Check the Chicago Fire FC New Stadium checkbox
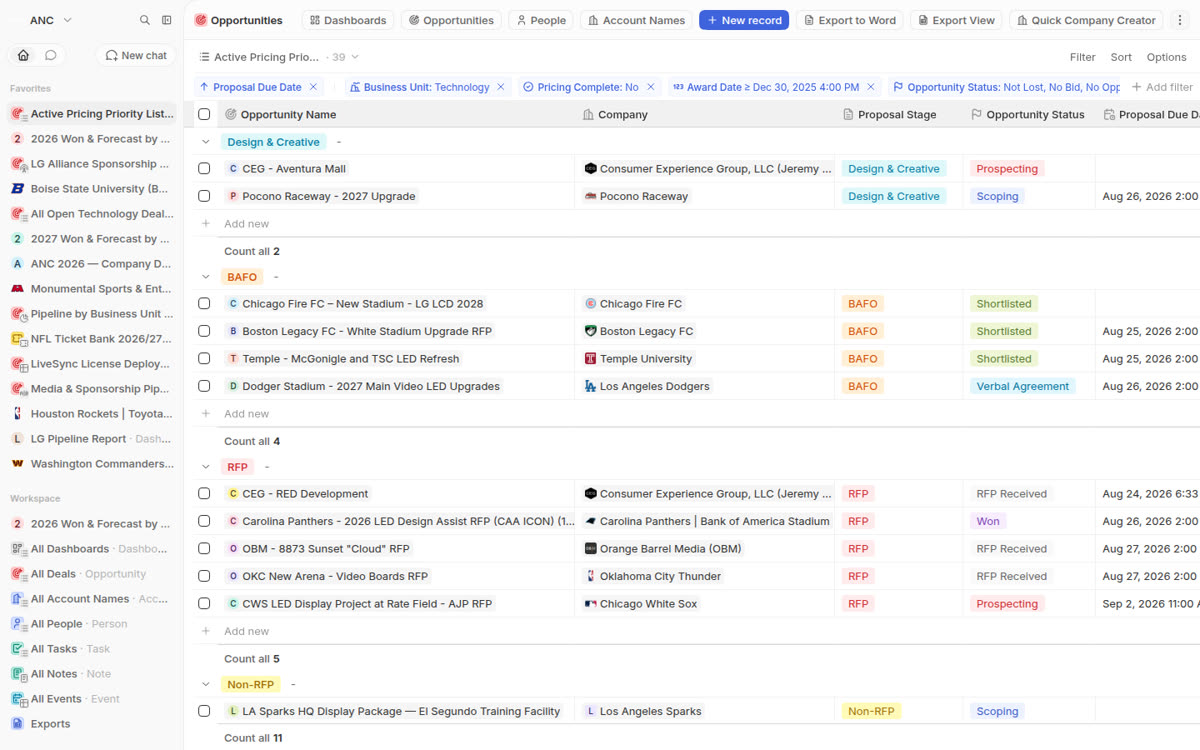The height and width of the screenshot is (750, 1200). pyautogui.click(x=204, y=304)
